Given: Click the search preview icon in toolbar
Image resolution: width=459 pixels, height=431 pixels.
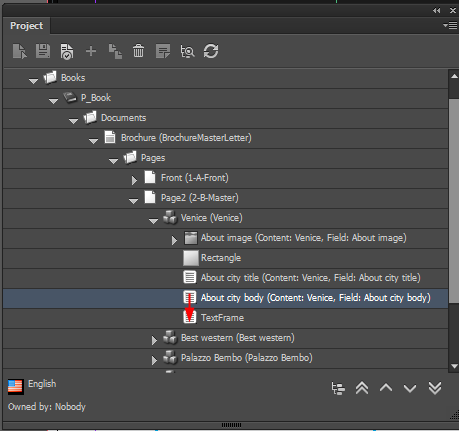Looking at the screenshot, I should pos(187,51).
